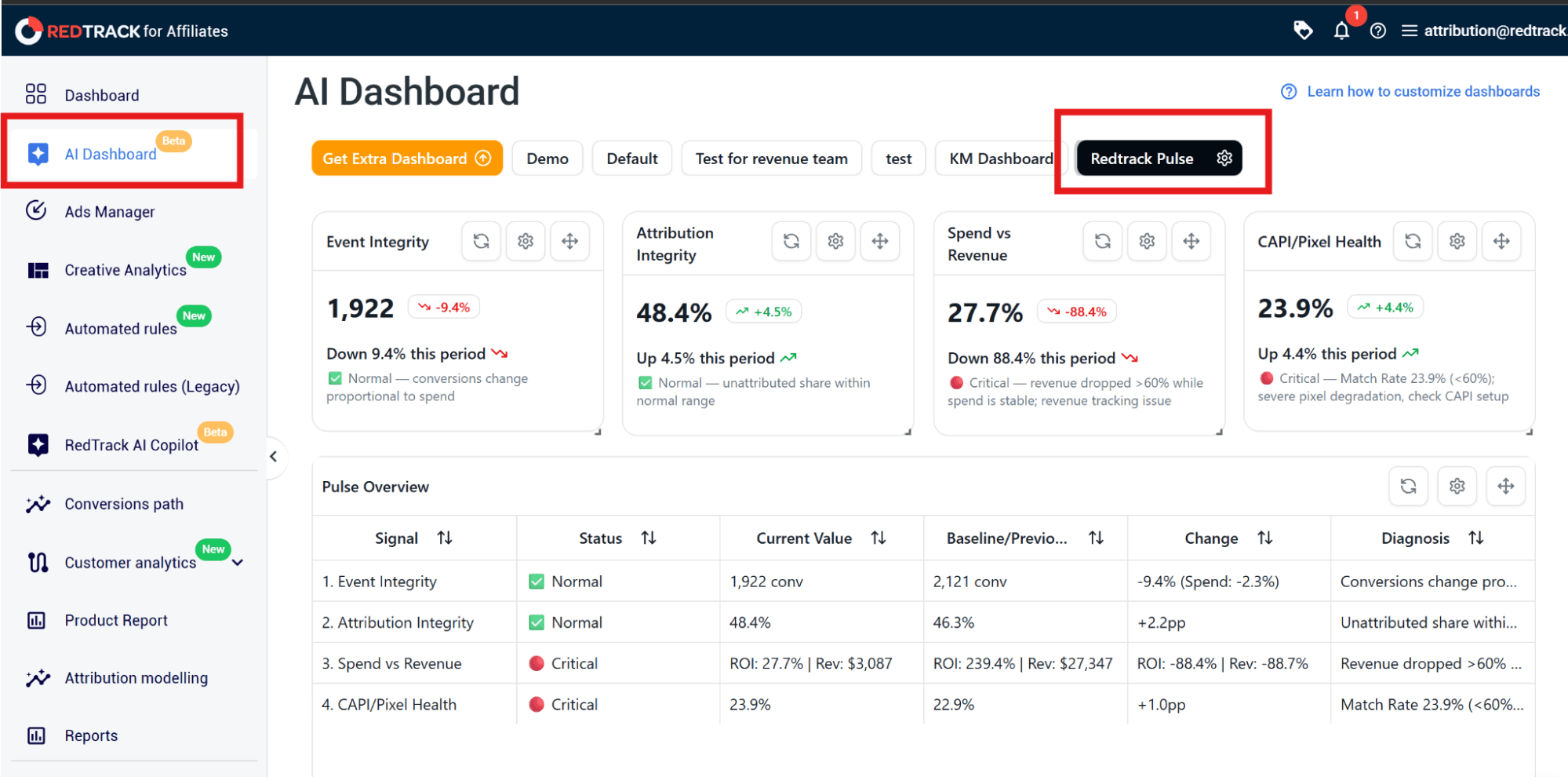This screenshot has width=1568, height=777.
Task: Refresh the Pulse Overview table
Action: tap(1408, 486)
